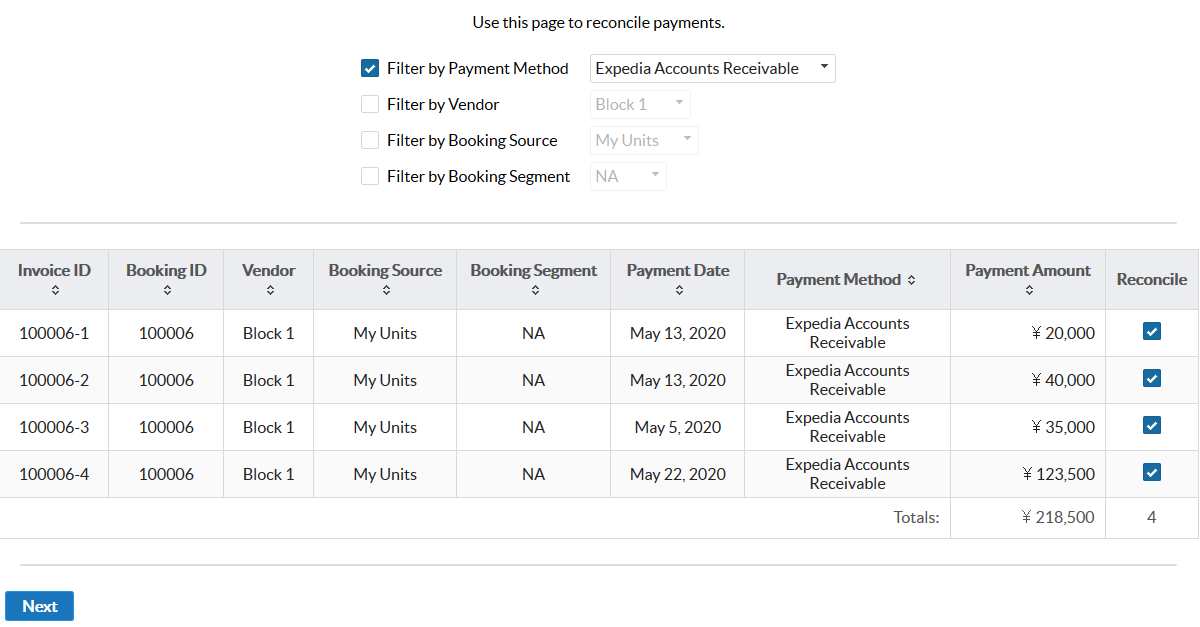This screenshot has height=627, width=1200.
Task: Select the 100006-3 invoice ID cell
Action: [54, 427]
